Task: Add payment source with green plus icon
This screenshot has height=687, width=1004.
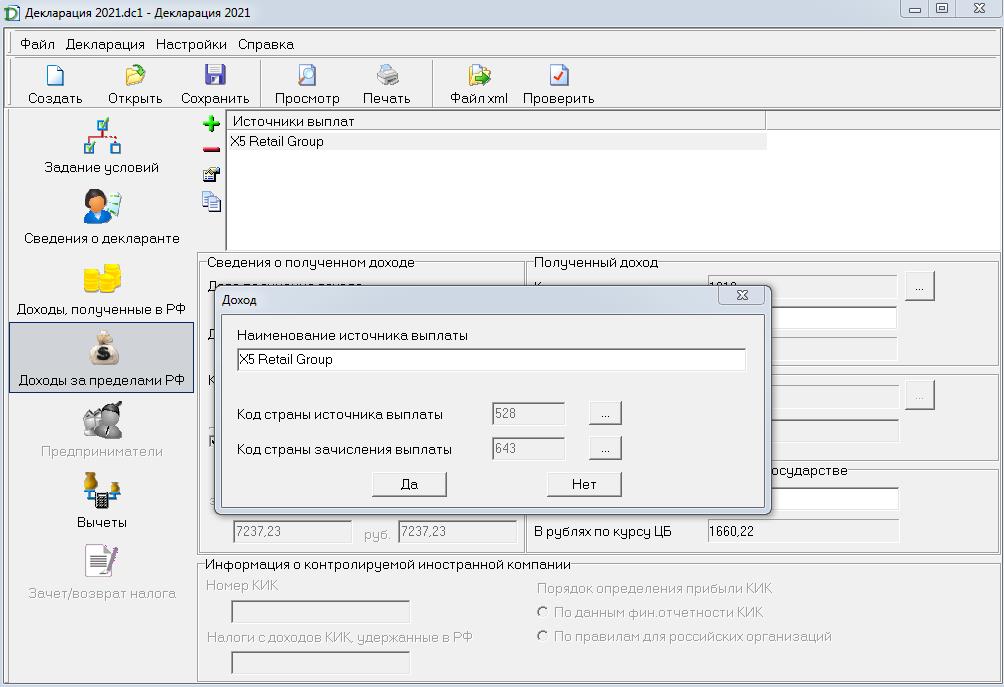Action: pos(211,124)
